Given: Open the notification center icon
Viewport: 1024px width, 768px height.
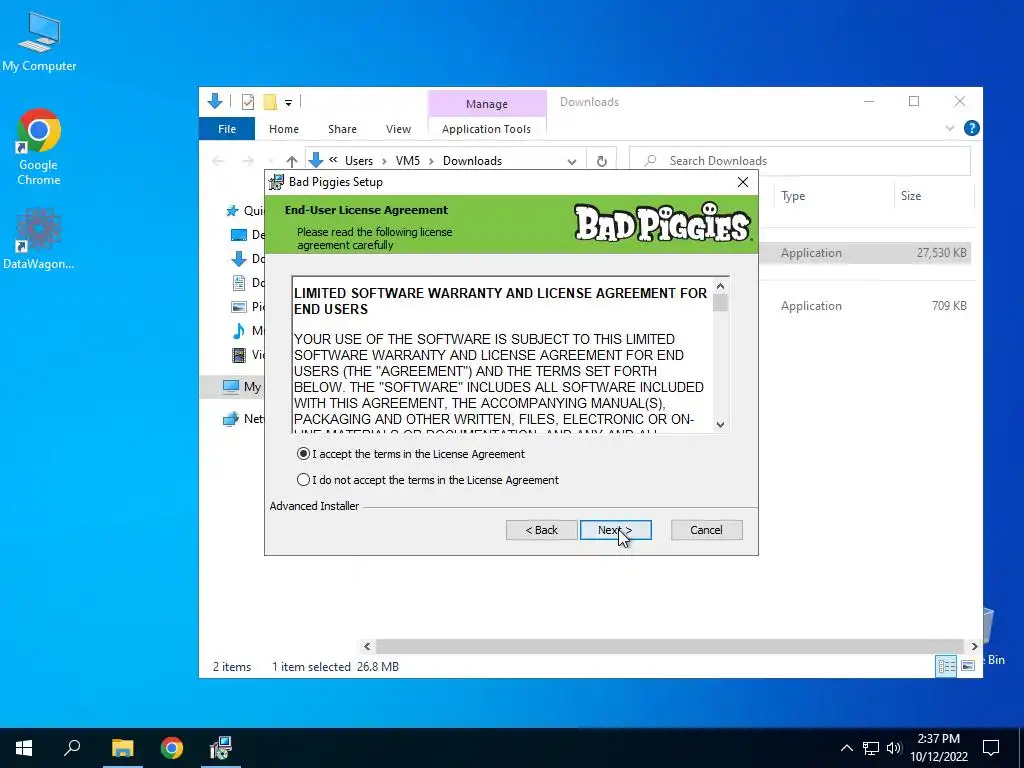Looking at the screenshot, I should 991,748.
